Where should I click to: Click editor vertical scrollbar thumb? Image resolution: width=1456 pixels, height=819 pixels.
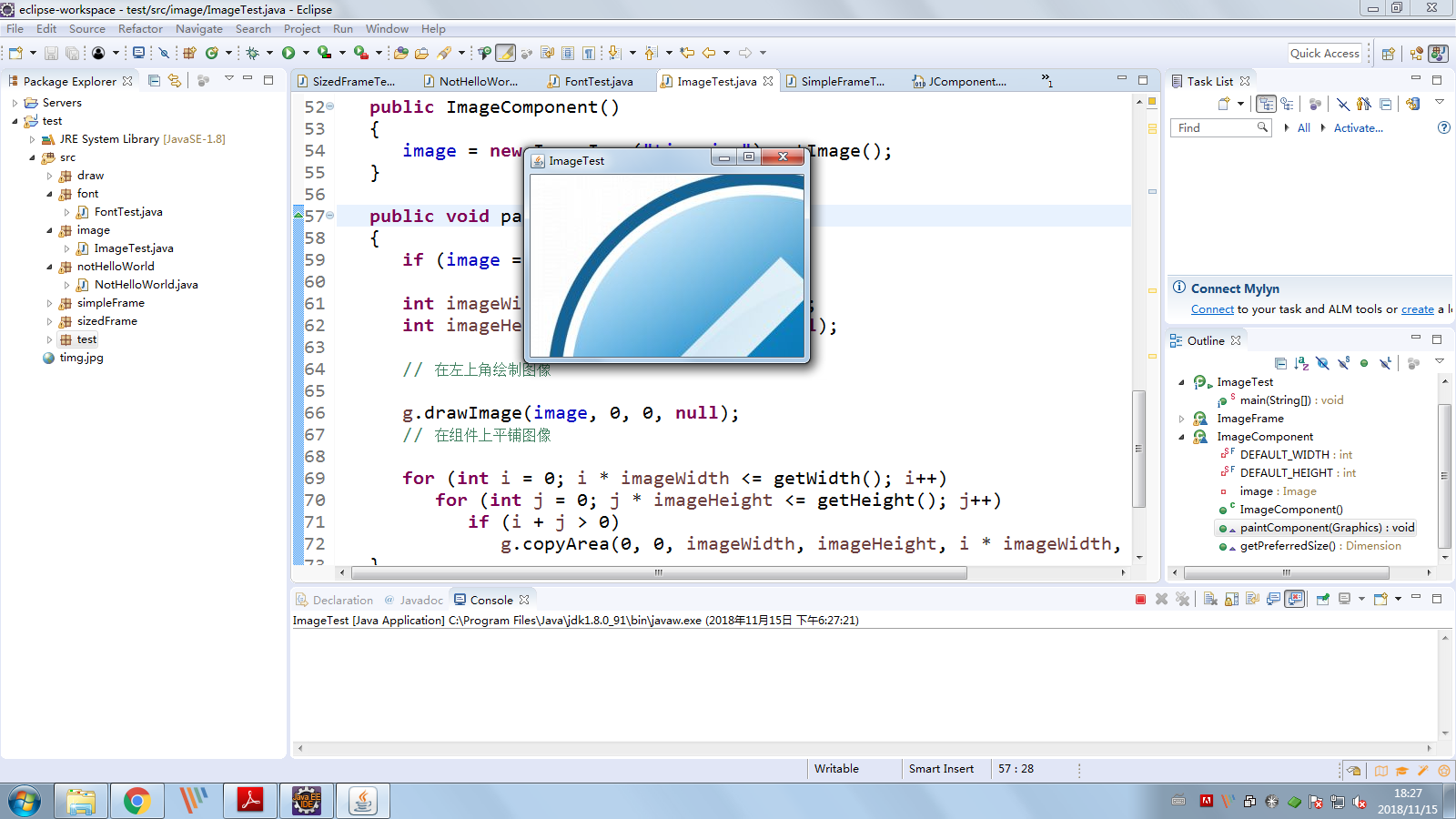click(1138, 449)
